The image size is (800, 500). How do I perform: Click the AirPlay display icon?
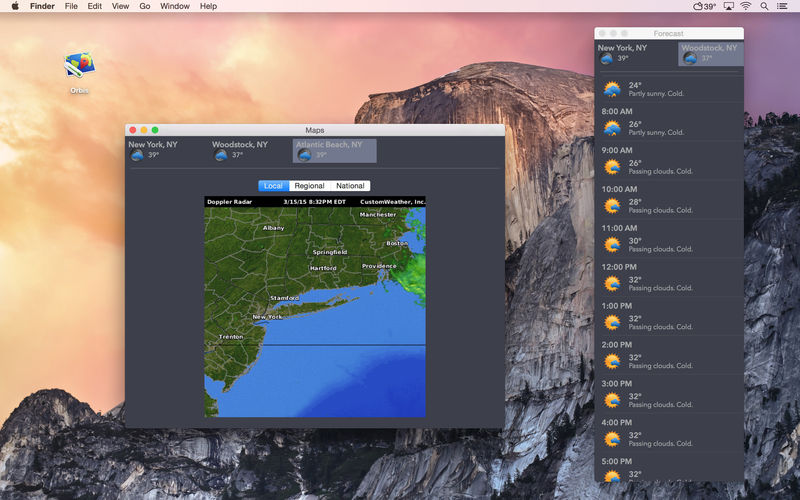(728, 6)
